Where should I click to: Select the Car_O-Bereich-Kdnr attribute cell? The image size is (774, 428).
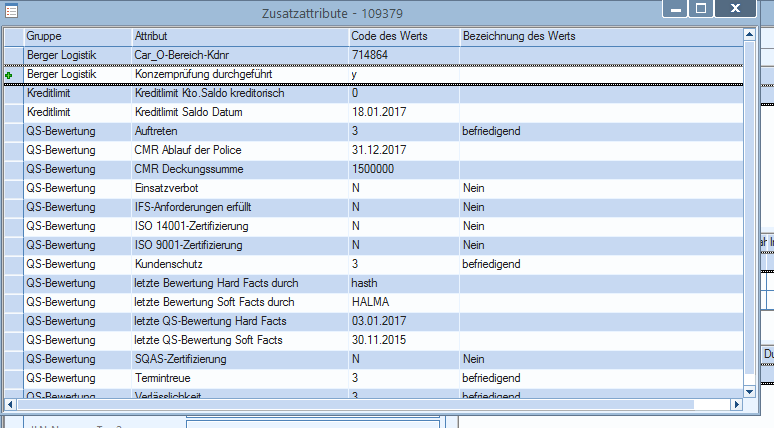point(240,55)
